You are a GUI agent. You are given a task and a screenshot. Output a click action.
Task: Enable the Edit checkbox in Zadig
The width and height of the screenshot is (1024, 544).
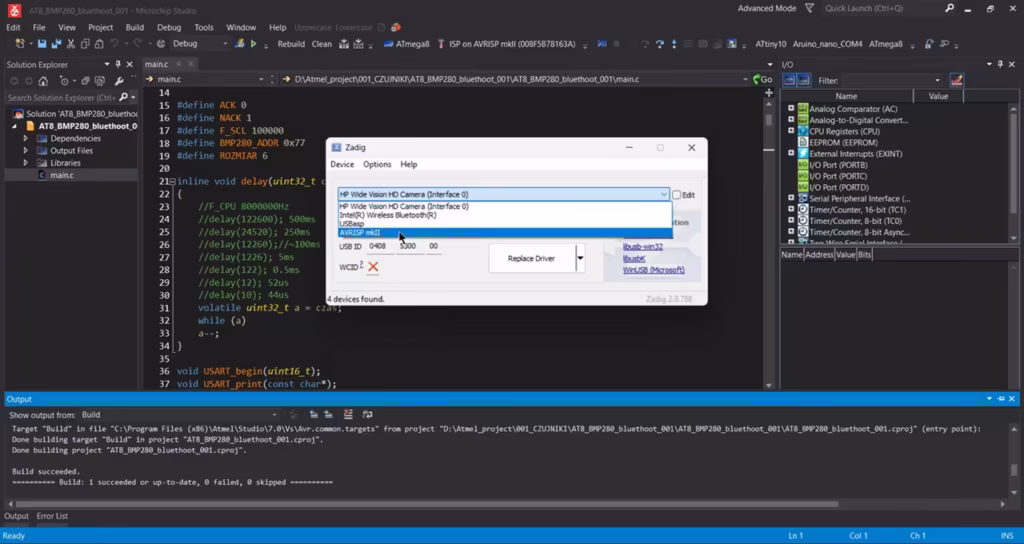[677, 195]
